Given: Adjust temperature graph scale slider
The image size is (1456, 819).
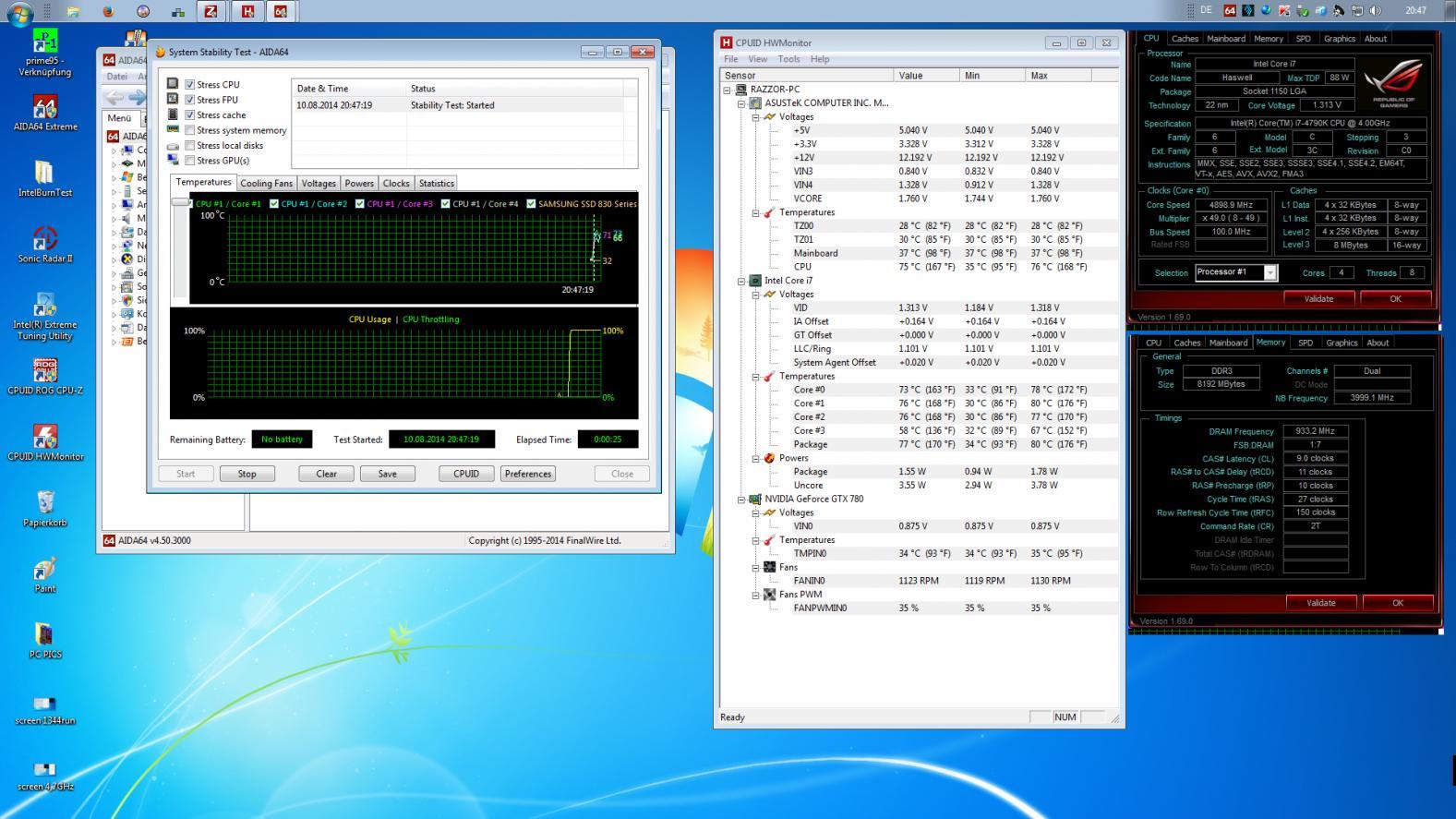Looking at the screenshot, I should [181, 203].
